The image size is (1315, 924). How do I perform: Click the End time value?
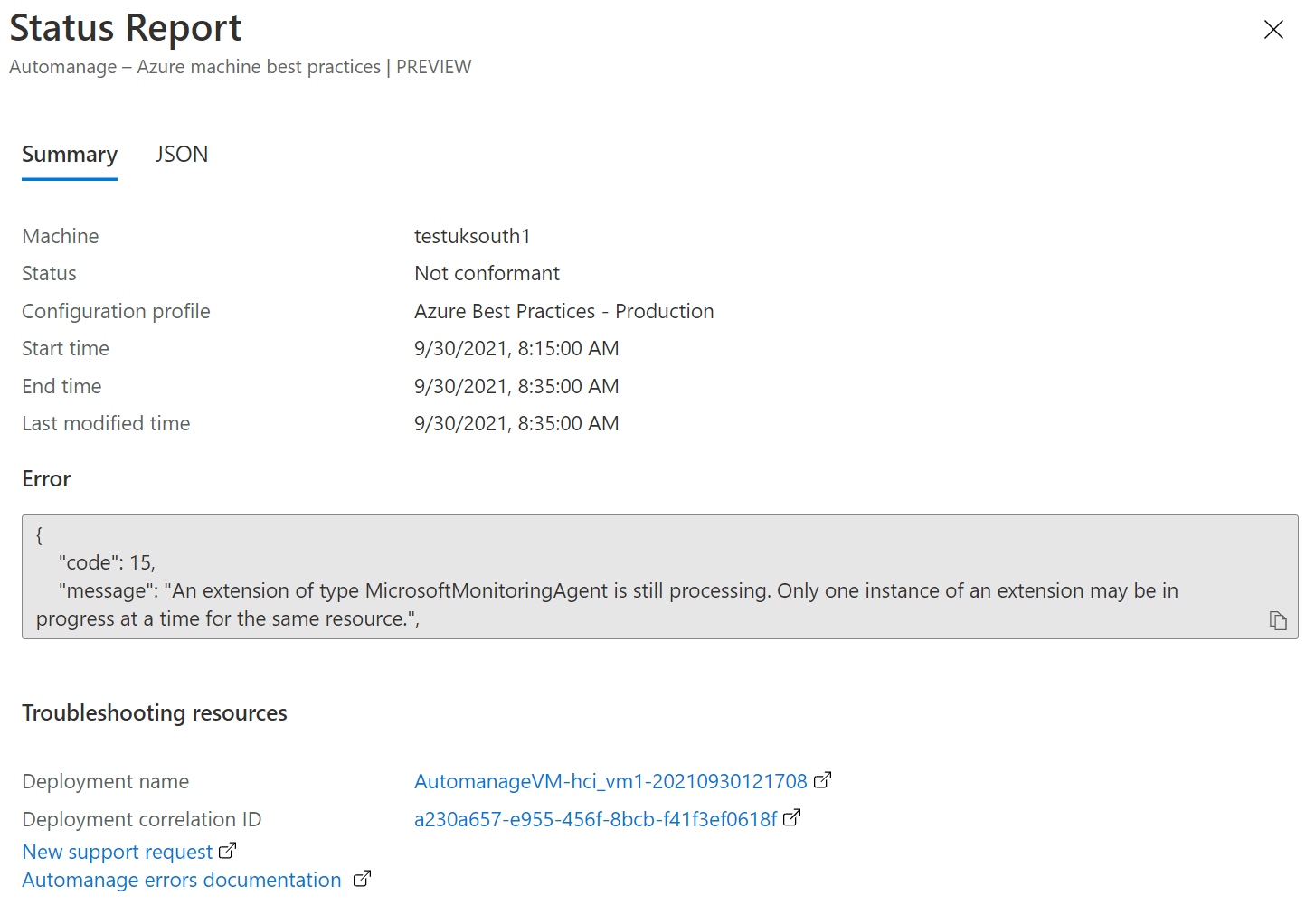pyautogui.click(x=516, y=386)
